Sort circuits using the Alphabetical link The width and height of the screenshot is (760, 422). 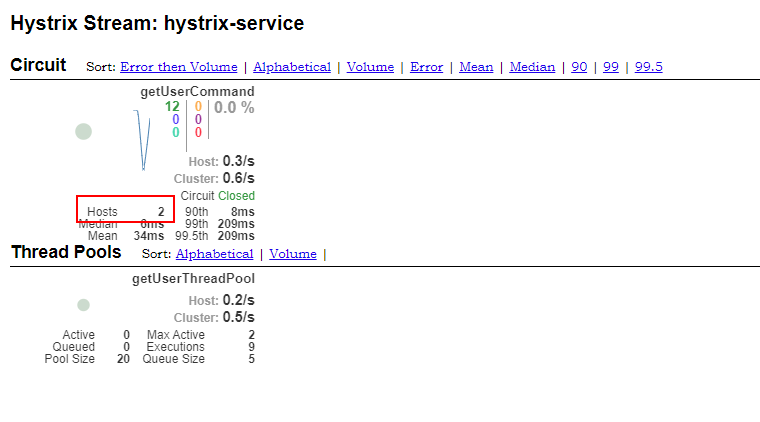click(292, 67)
